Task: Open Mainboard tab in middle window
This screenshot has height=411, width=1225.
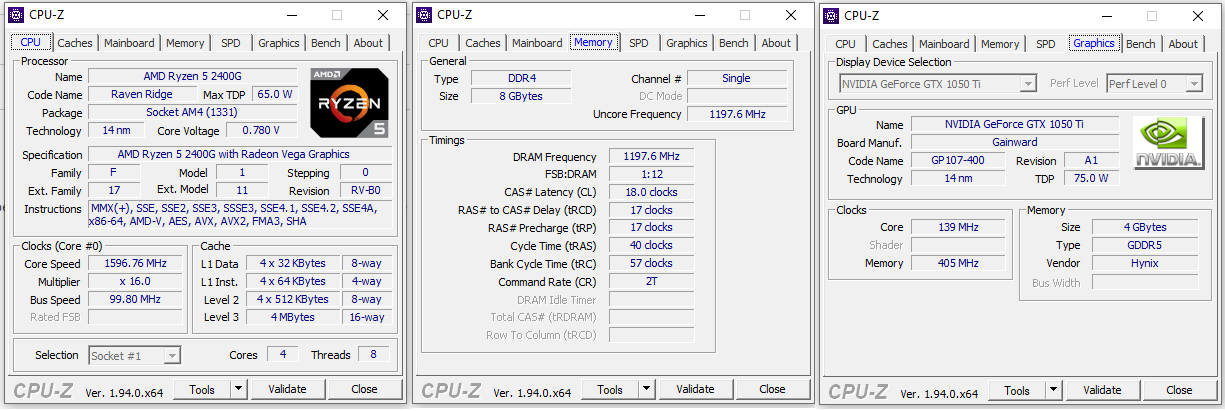Action: click(x=538, y=43)
